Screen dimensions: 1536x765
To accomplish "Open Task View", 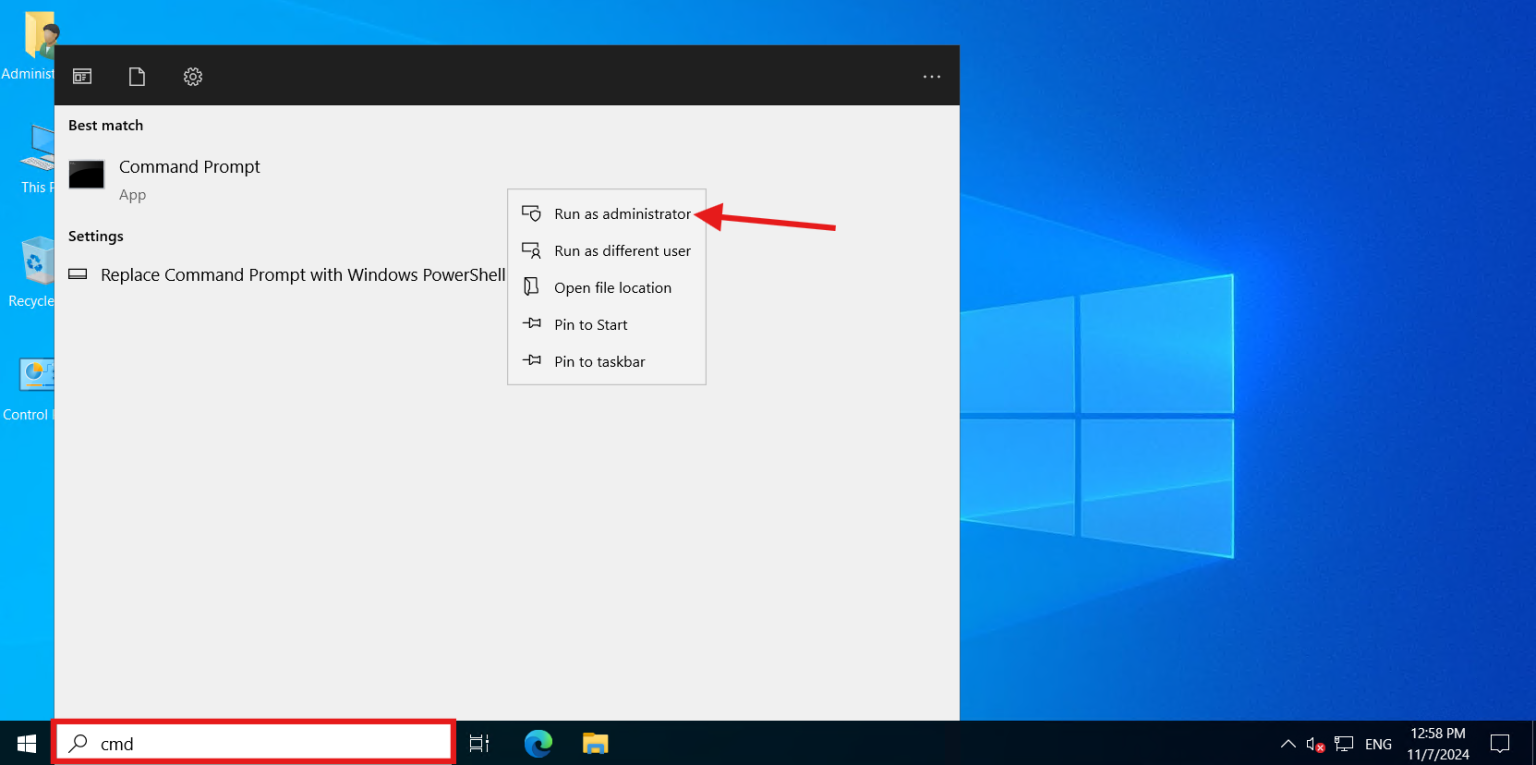I will pos(479,743).
